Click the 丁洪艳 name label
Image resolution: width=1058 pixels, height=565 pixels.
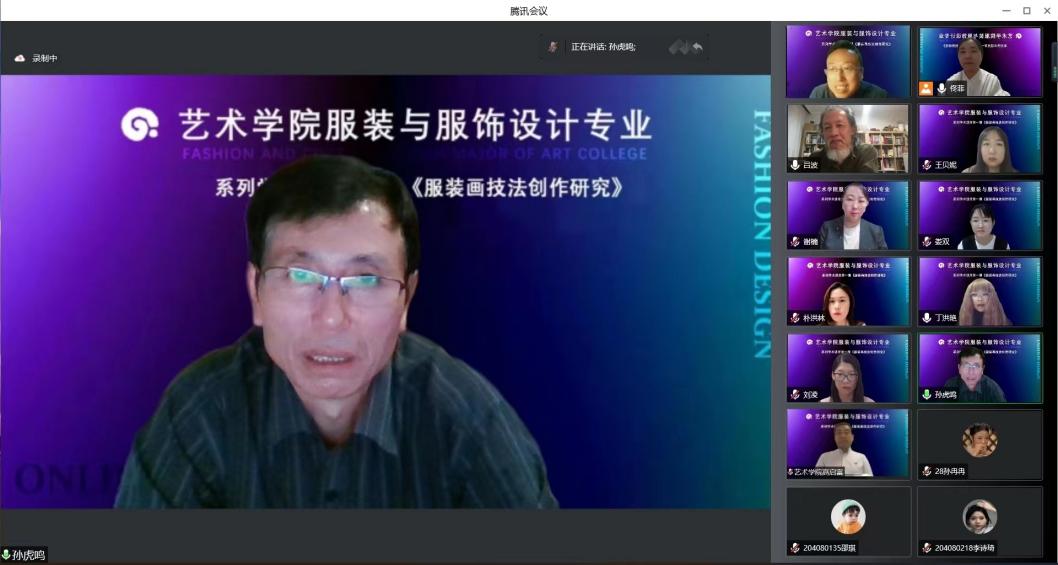click(x=946, y=317)
